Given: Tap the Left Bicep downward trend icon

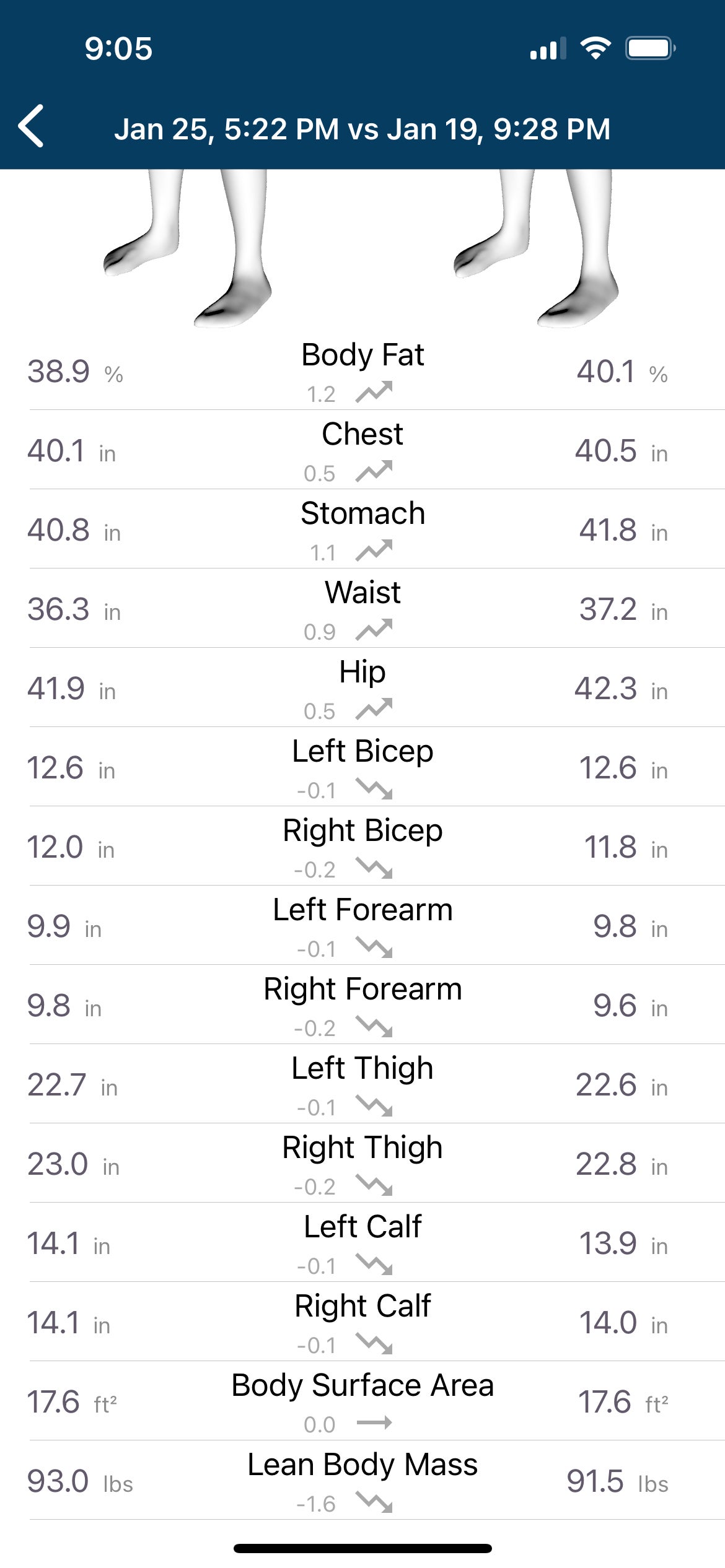Looking at the screenshot, I should [x=374, y=789].
